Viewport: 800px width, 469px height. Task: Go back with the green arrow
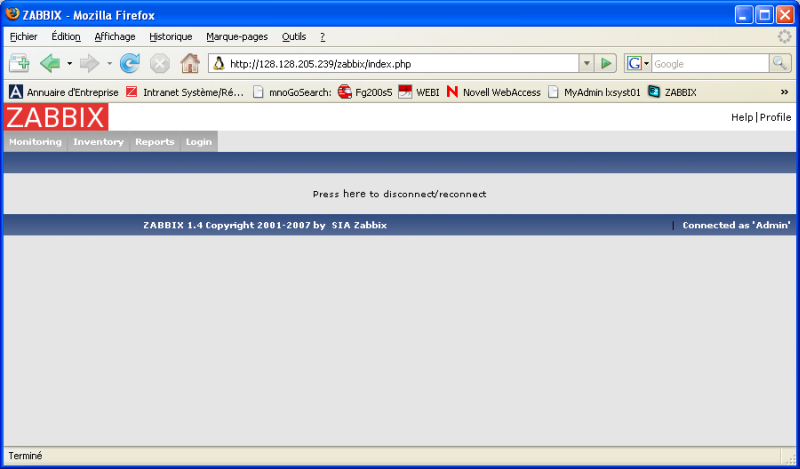[x=50, y=63]
